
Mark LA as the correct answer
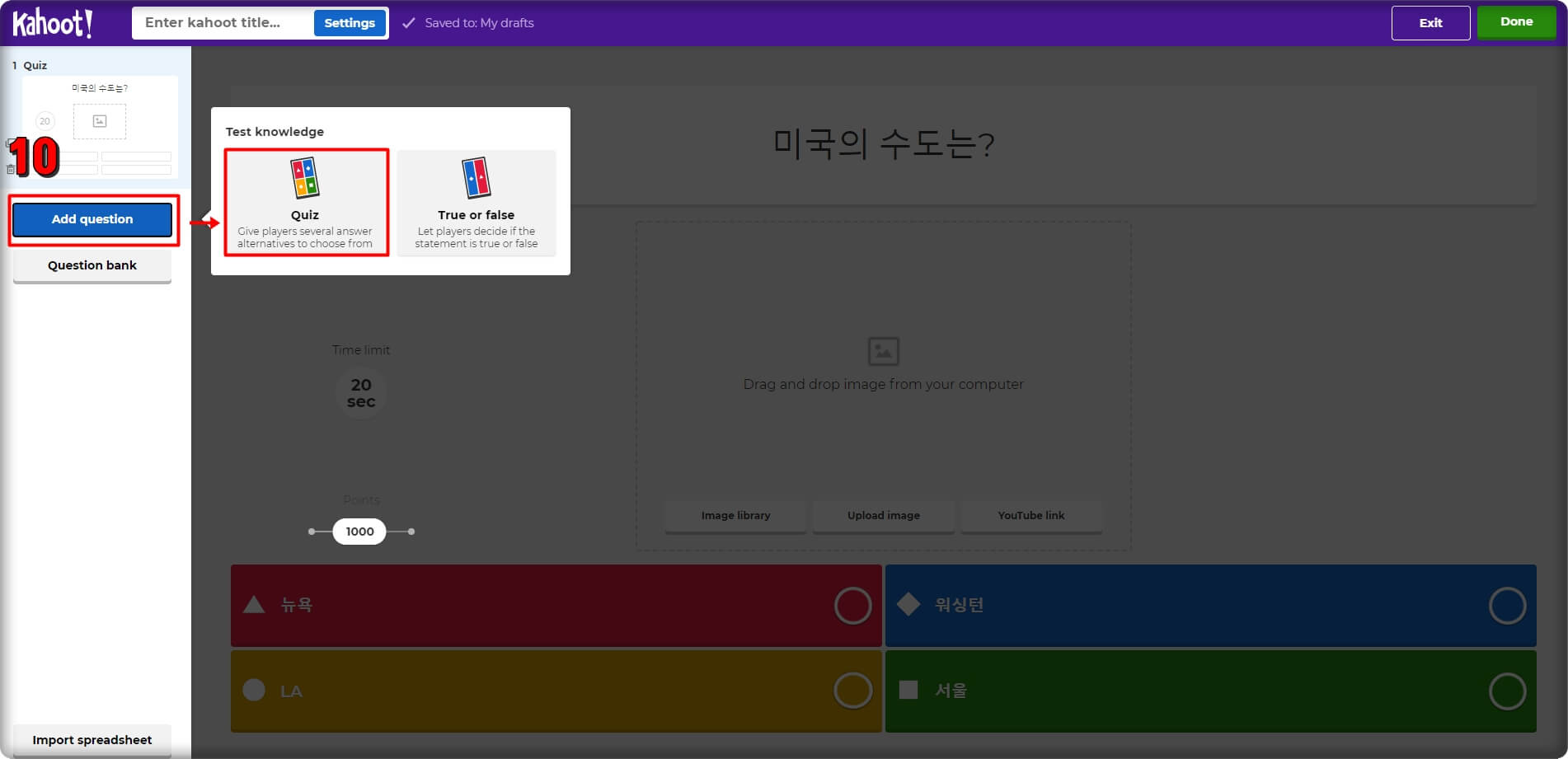point(852,691)
